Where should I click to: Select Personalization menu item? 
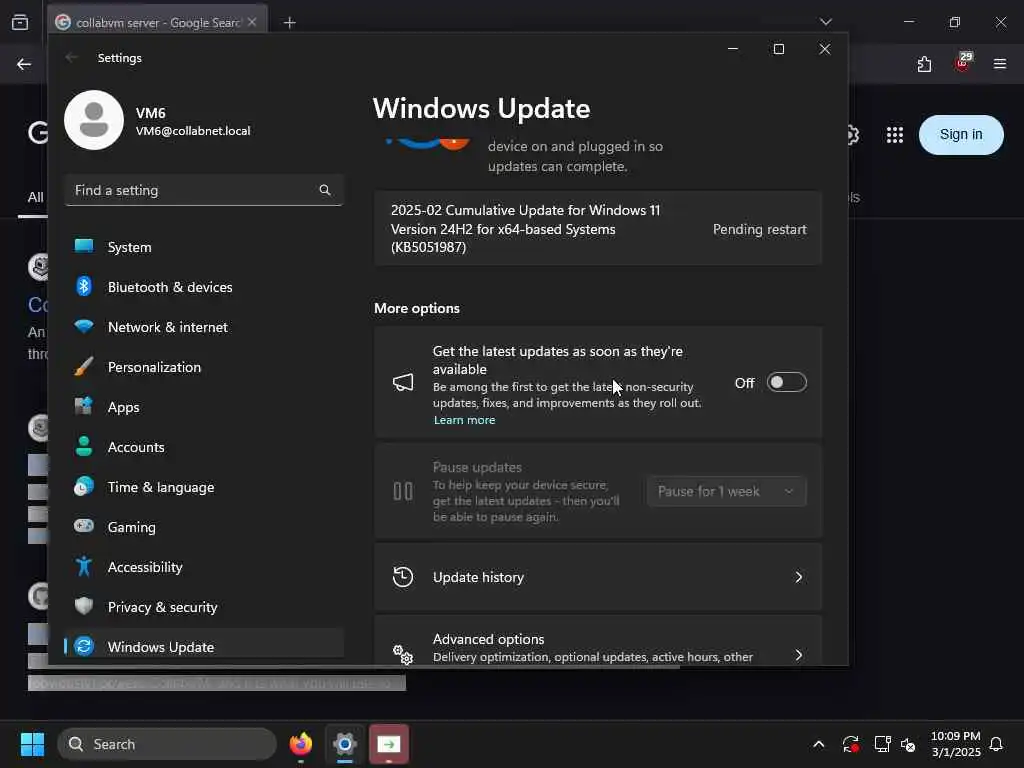(x=204, y=366)
